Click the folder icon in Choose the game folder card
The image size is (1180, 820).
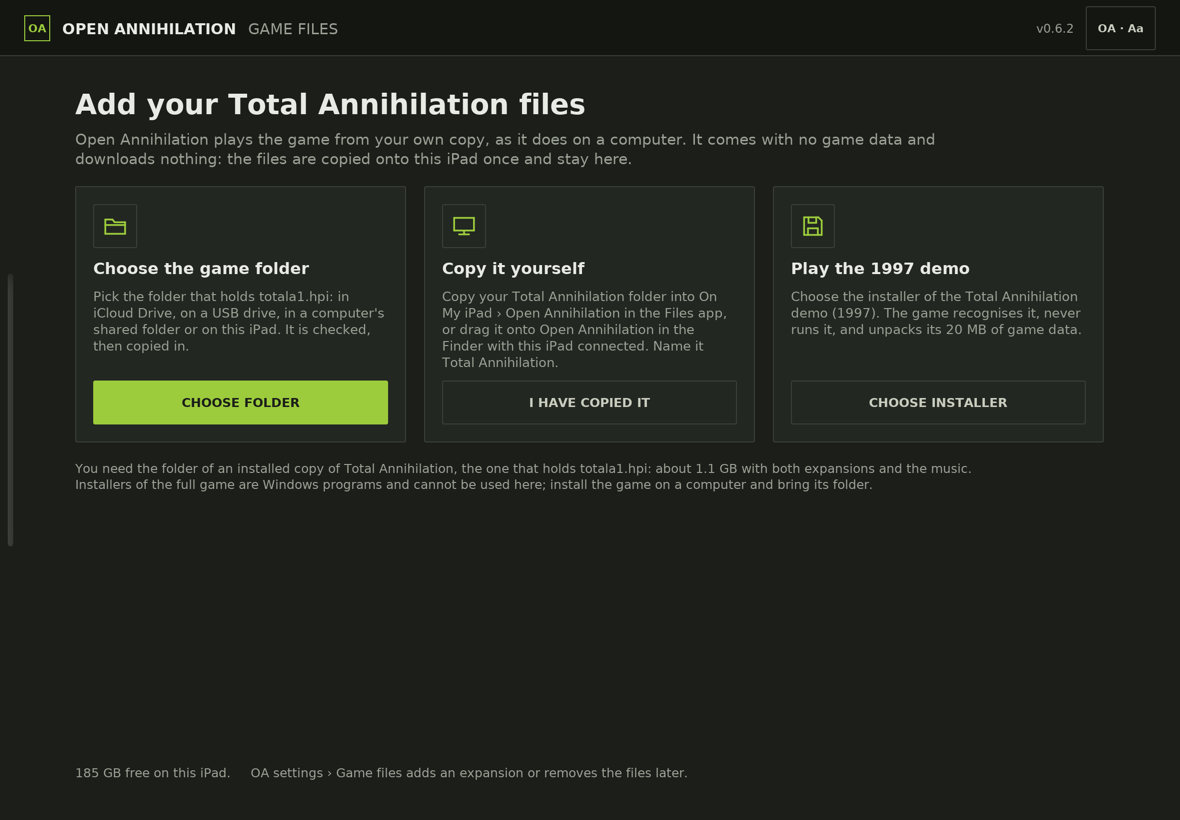tap(115, 226)
